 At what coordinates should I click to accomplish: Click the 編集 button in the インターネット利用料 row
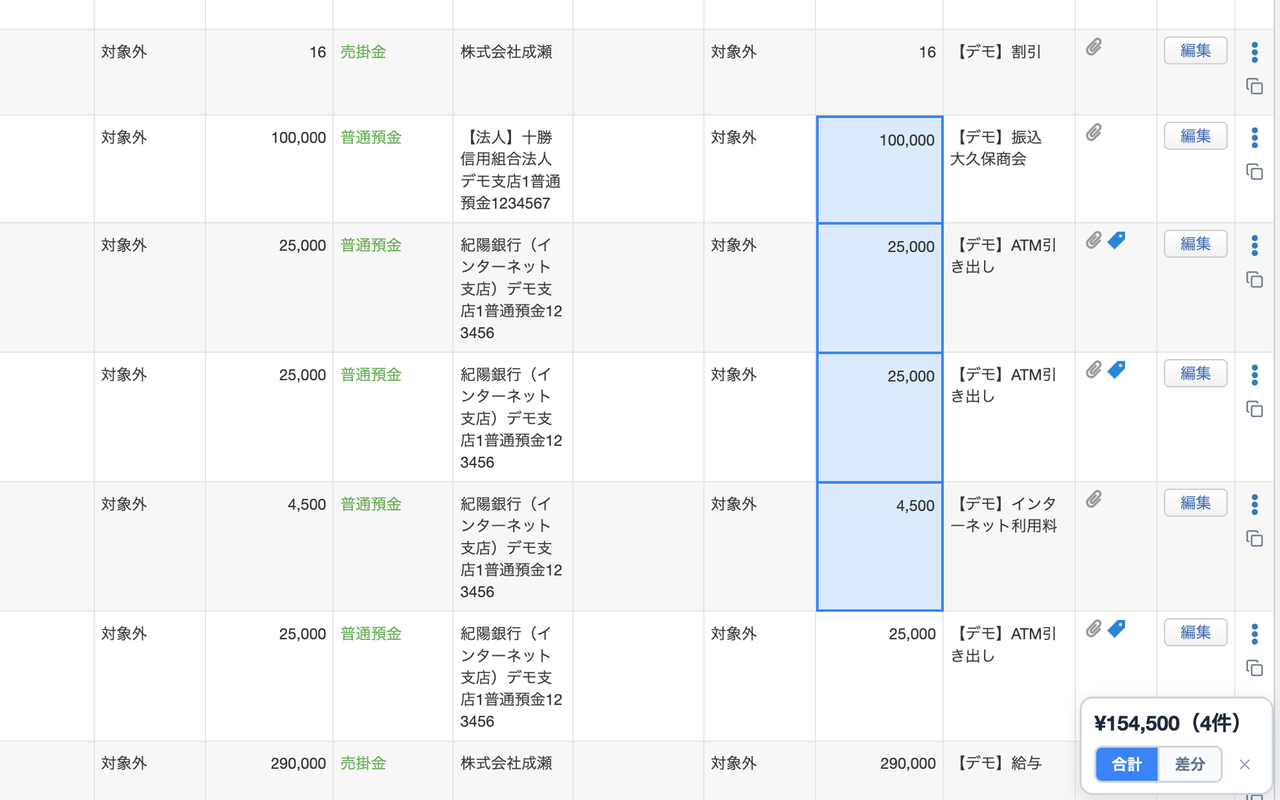click(1195, 503)
